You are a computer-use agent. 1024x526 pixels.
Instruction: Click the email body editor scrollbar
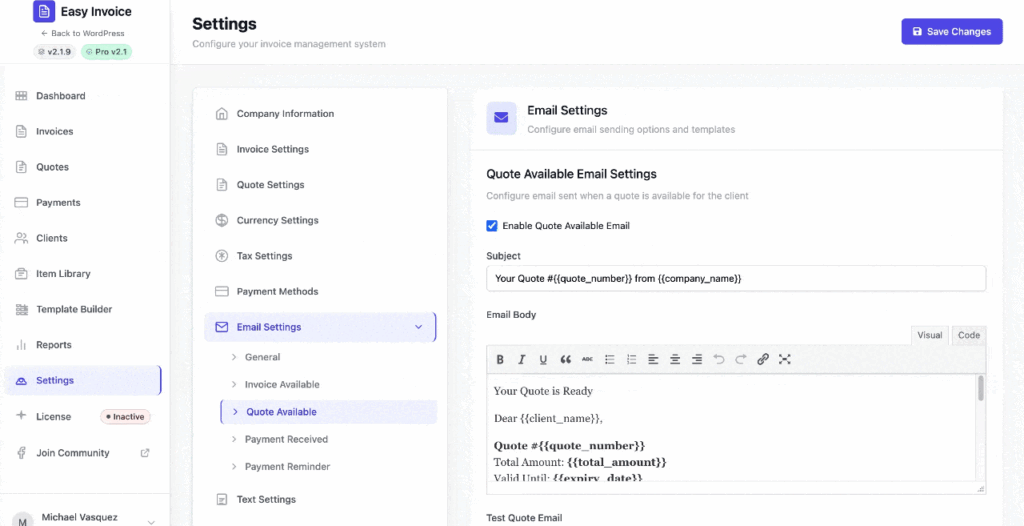pyautogui.click(x=980, y=390)
